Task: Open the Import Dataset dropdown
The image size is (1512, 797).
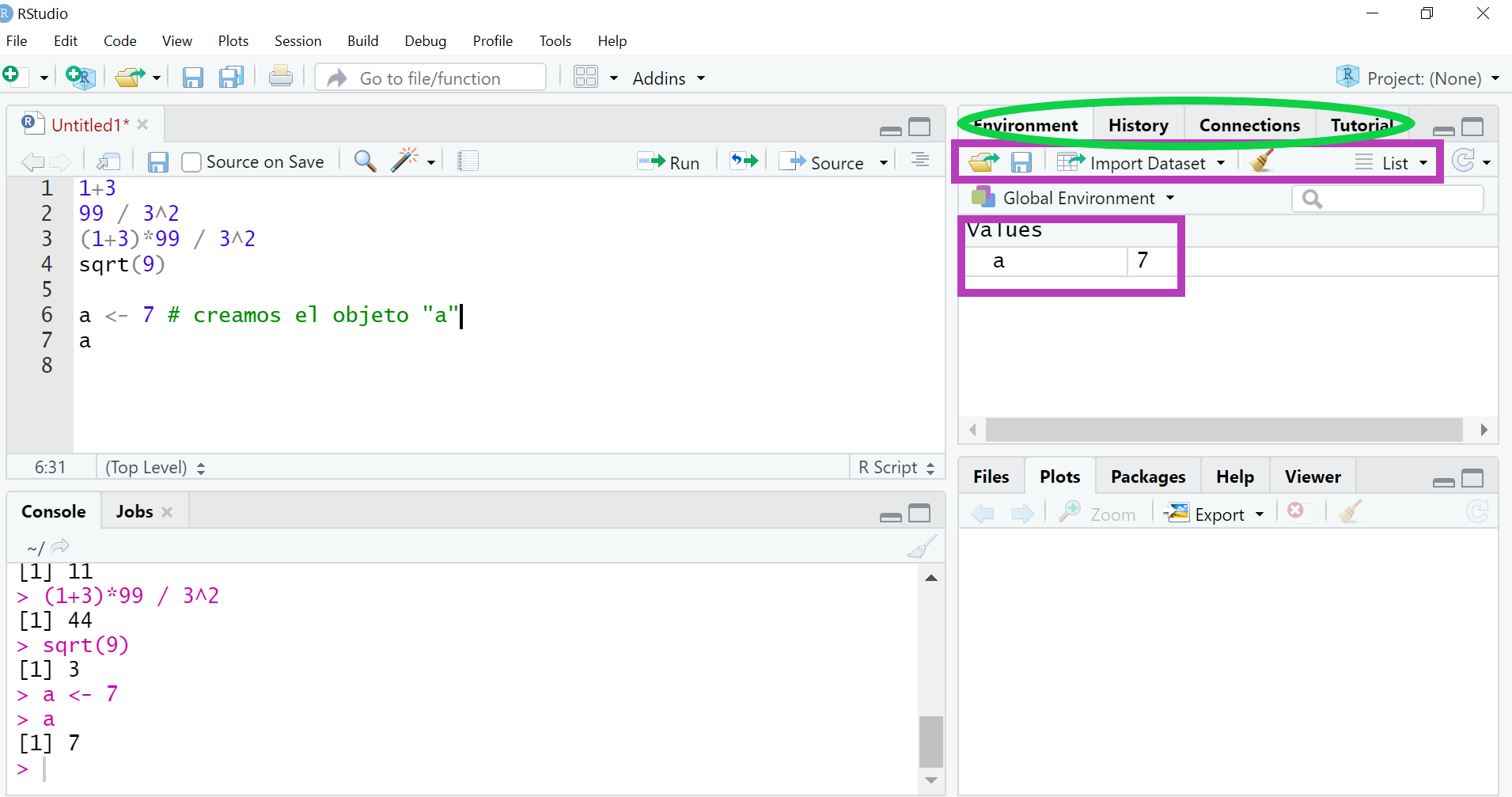Action: pyautogui.click(x=1140, y=163)
